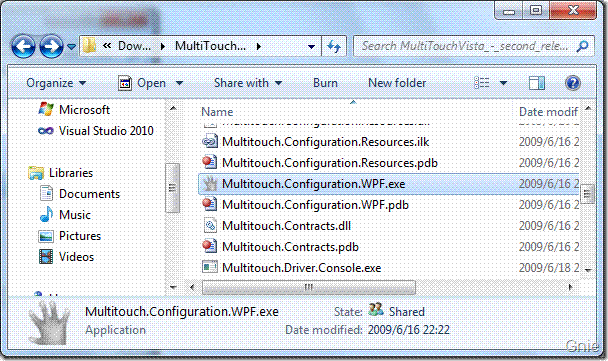Expand arrow after 'Dow...' breadcrumb
The width and height of the screenshot is (608, 361).
click(163, 47)
